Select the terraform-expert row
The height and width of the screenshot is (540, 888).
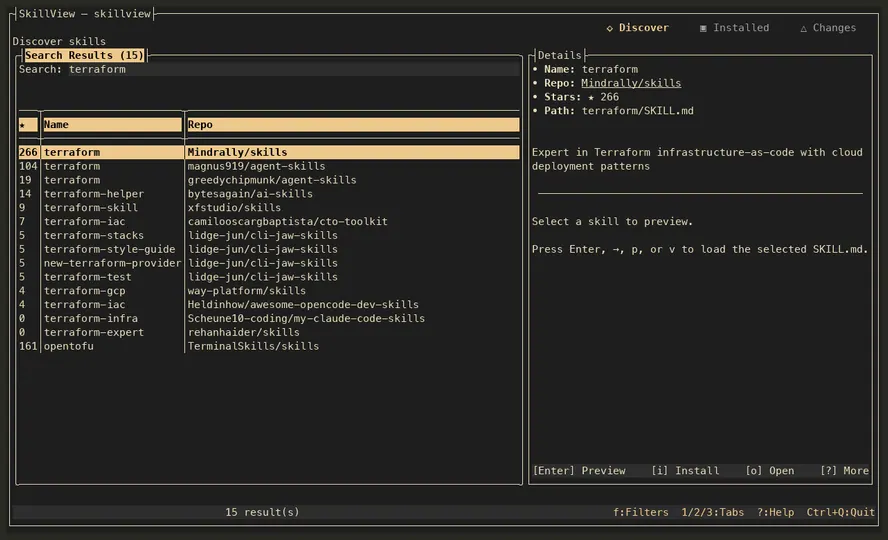coord(269,333)
